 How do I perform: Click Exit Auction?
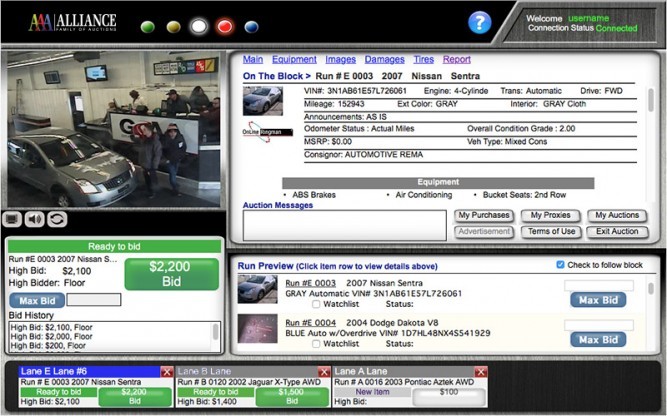click(x=617, y=231)
